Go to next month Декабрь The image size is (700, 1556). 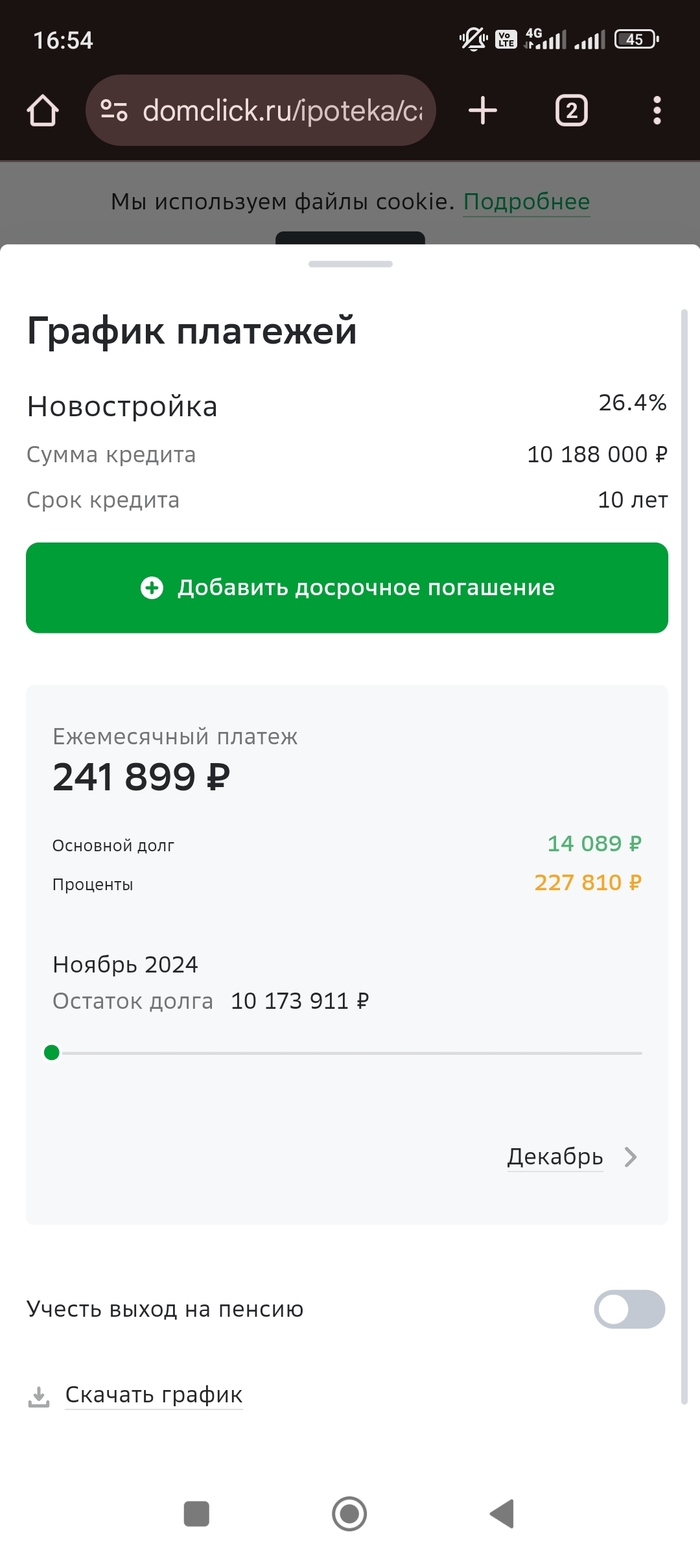(554, 1157)
